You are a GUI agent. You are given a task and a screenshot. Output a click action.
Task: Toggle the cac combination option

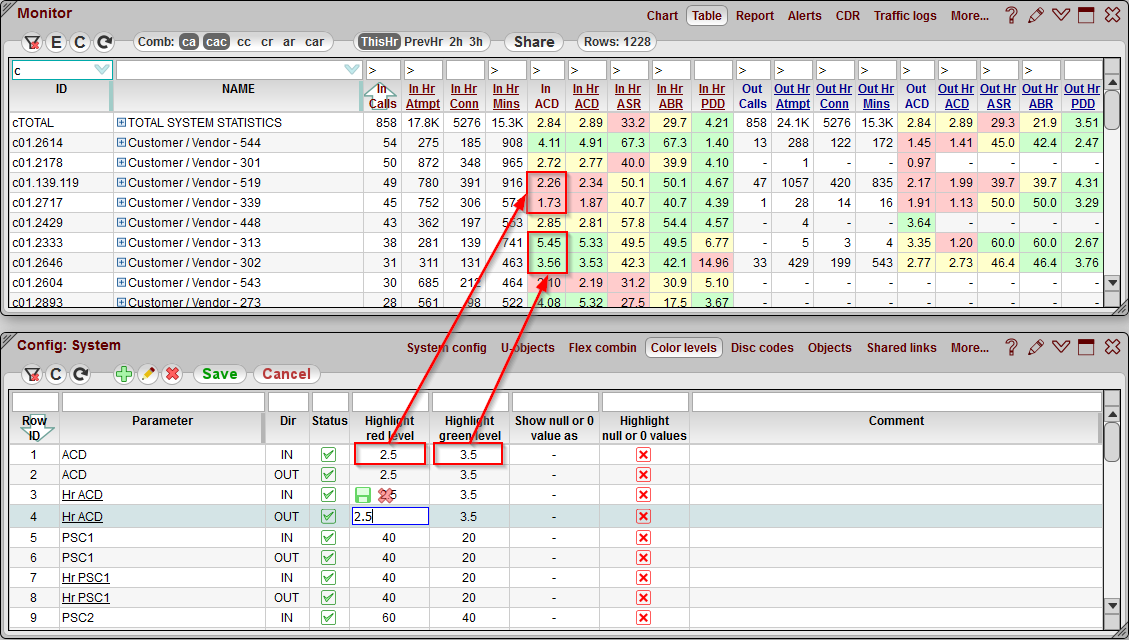tap(216, 42)
